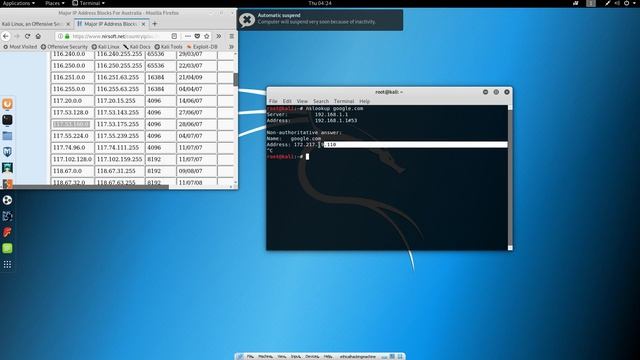Open the Places menu
Viewport: 640px width, 360px height.
[x=55, y=3]
